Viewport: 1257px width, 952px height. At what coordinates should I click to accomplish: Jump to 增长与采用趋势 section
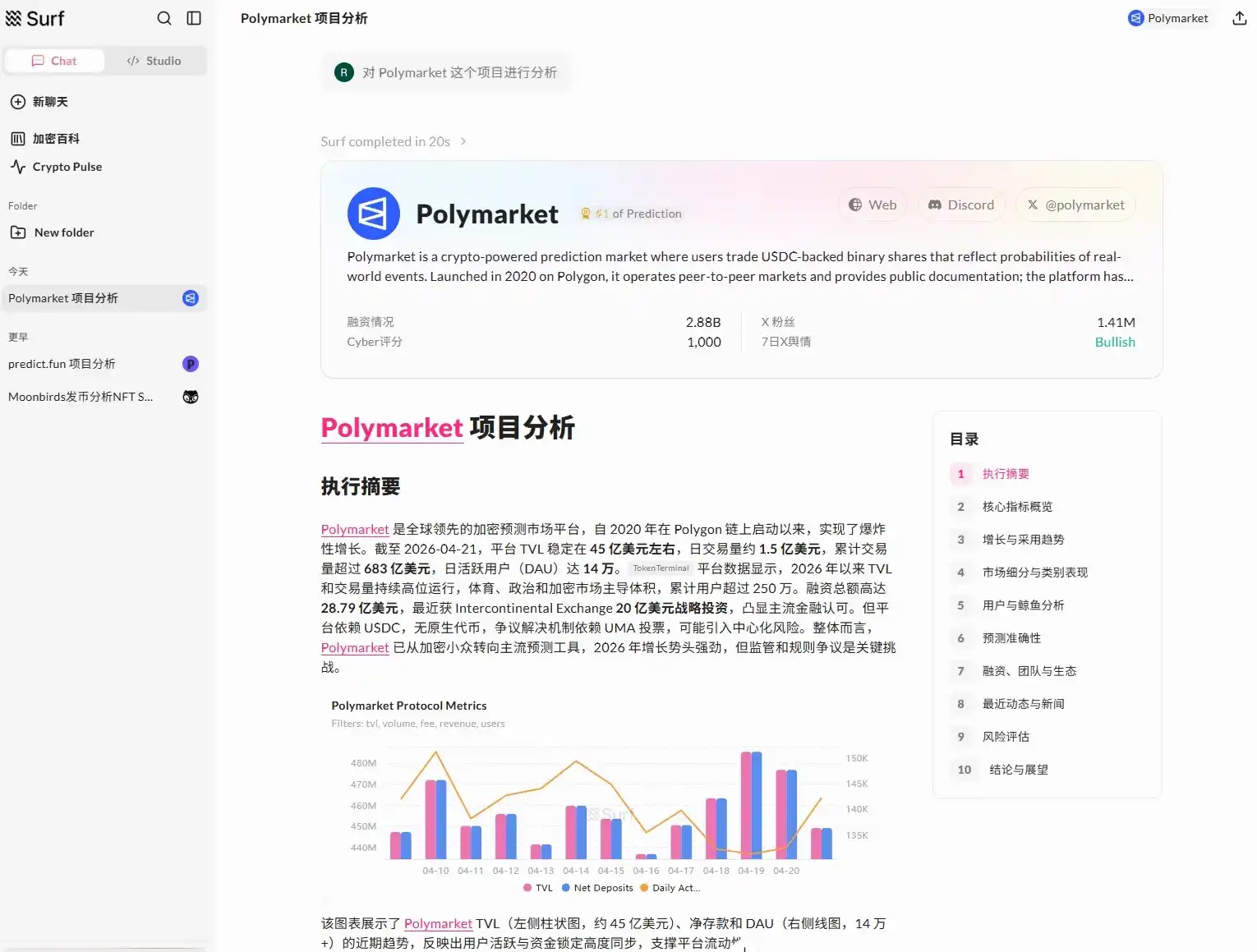pyautogui.click(x=1023, y=540)
